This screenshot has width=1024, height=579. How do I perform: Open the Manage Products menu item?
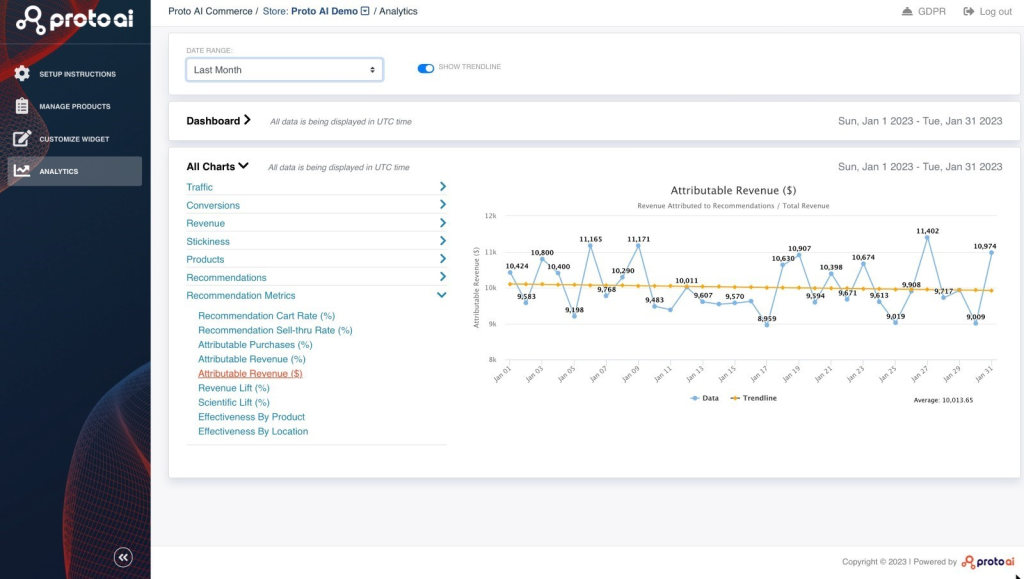coord(74,106)
